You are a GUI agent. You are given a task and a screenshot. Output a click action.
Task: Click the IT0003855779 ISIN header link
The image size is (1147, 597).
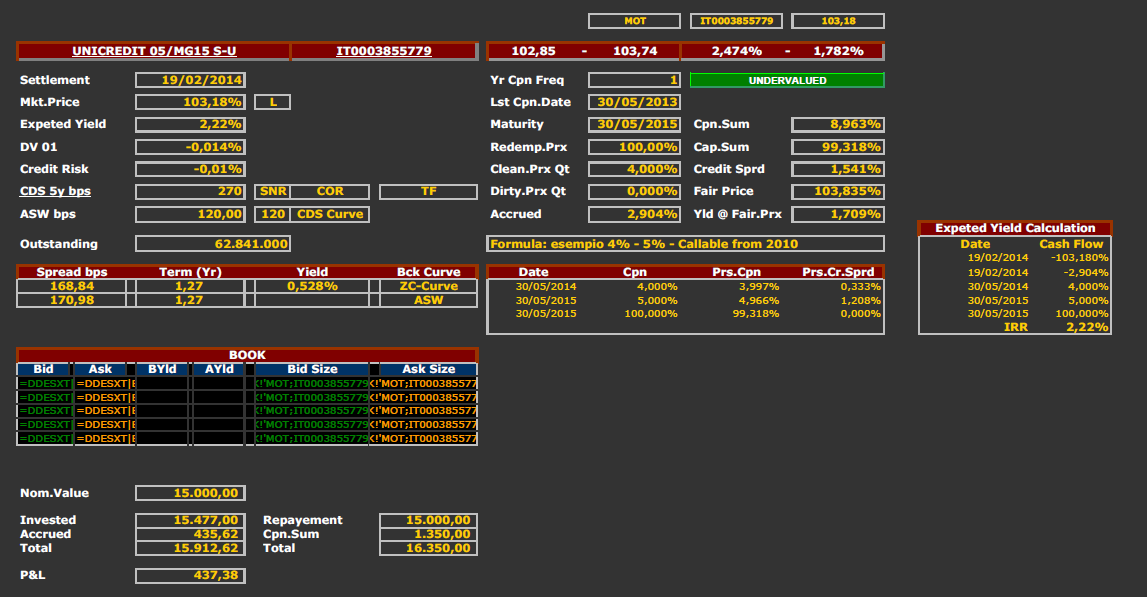click(383, 51)
